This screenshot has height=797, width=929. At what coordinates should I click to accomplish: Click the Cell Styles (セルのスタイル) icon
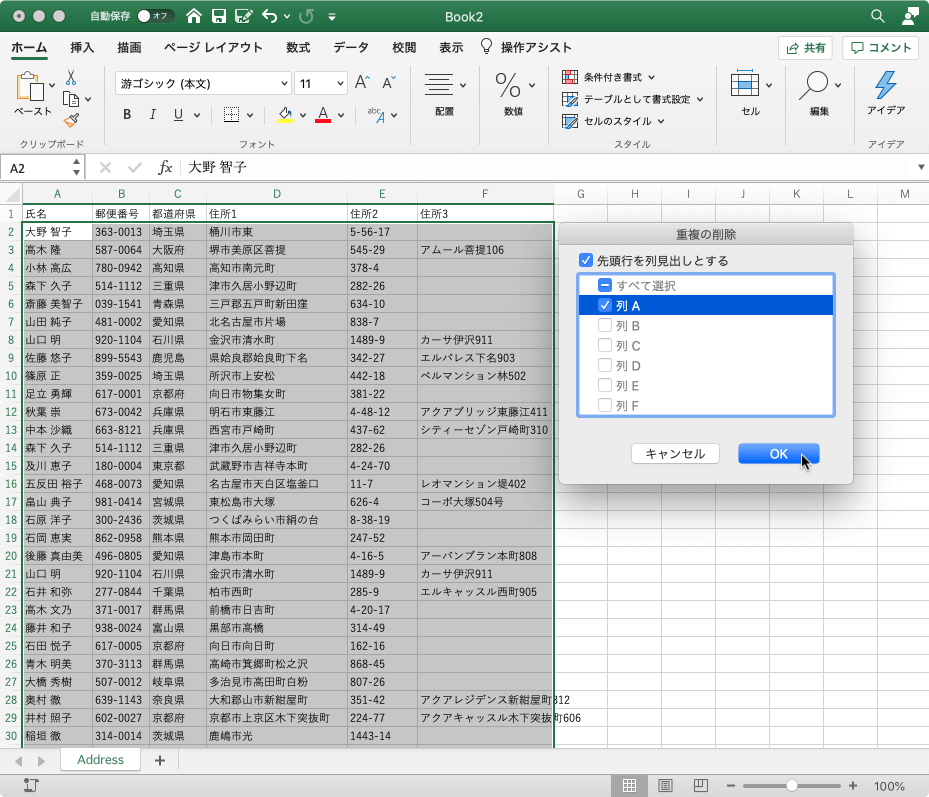click(x=570, y=121)
